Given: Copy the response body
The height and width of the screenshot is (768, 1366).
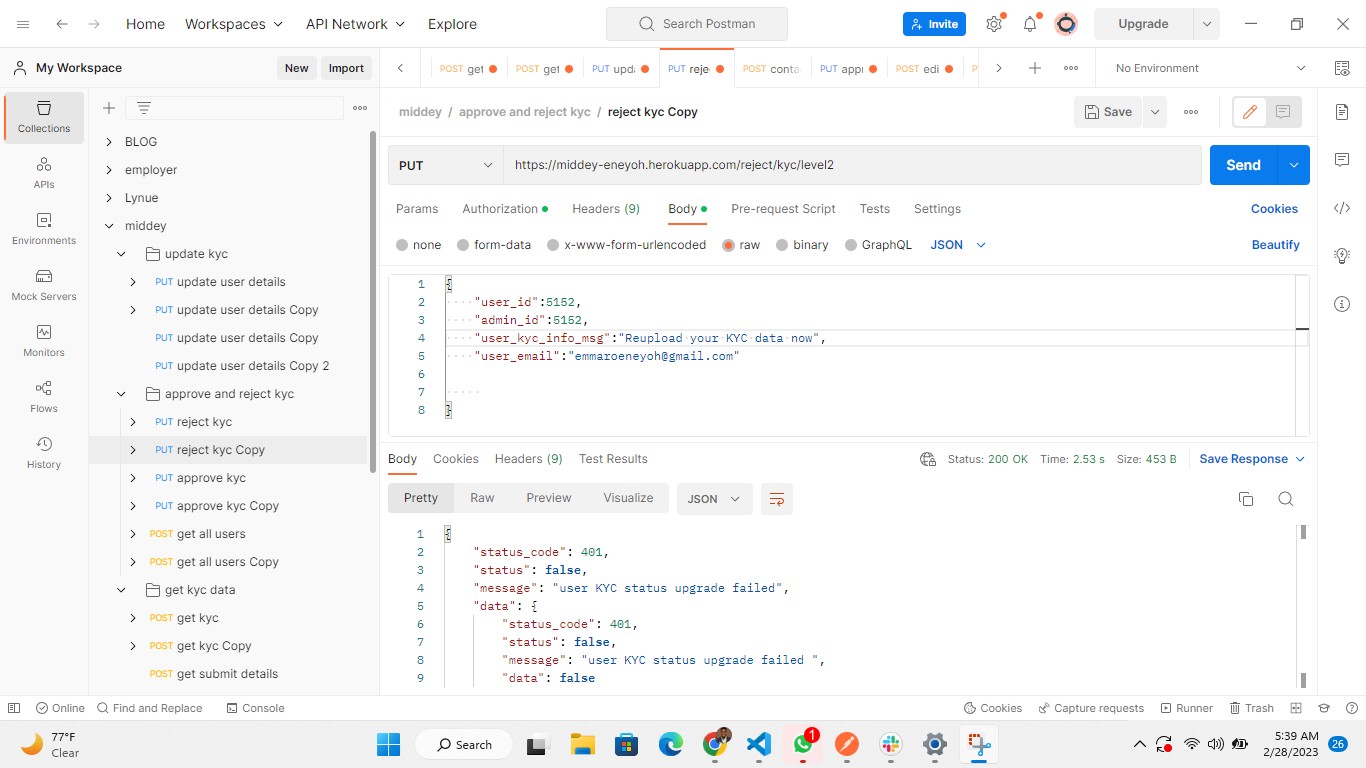Looking at the screenshot, I should [1246, 499].
